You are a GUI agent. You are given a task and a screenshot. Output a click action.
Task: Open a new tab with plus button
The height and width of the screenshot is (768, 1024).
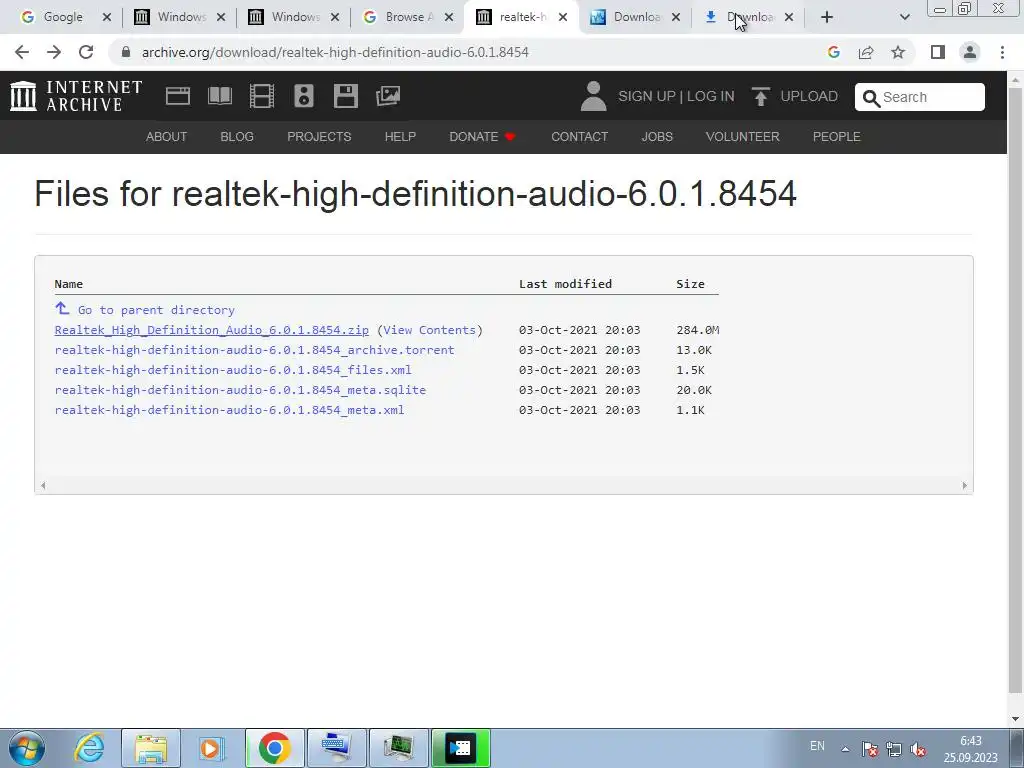click(827, 17)
